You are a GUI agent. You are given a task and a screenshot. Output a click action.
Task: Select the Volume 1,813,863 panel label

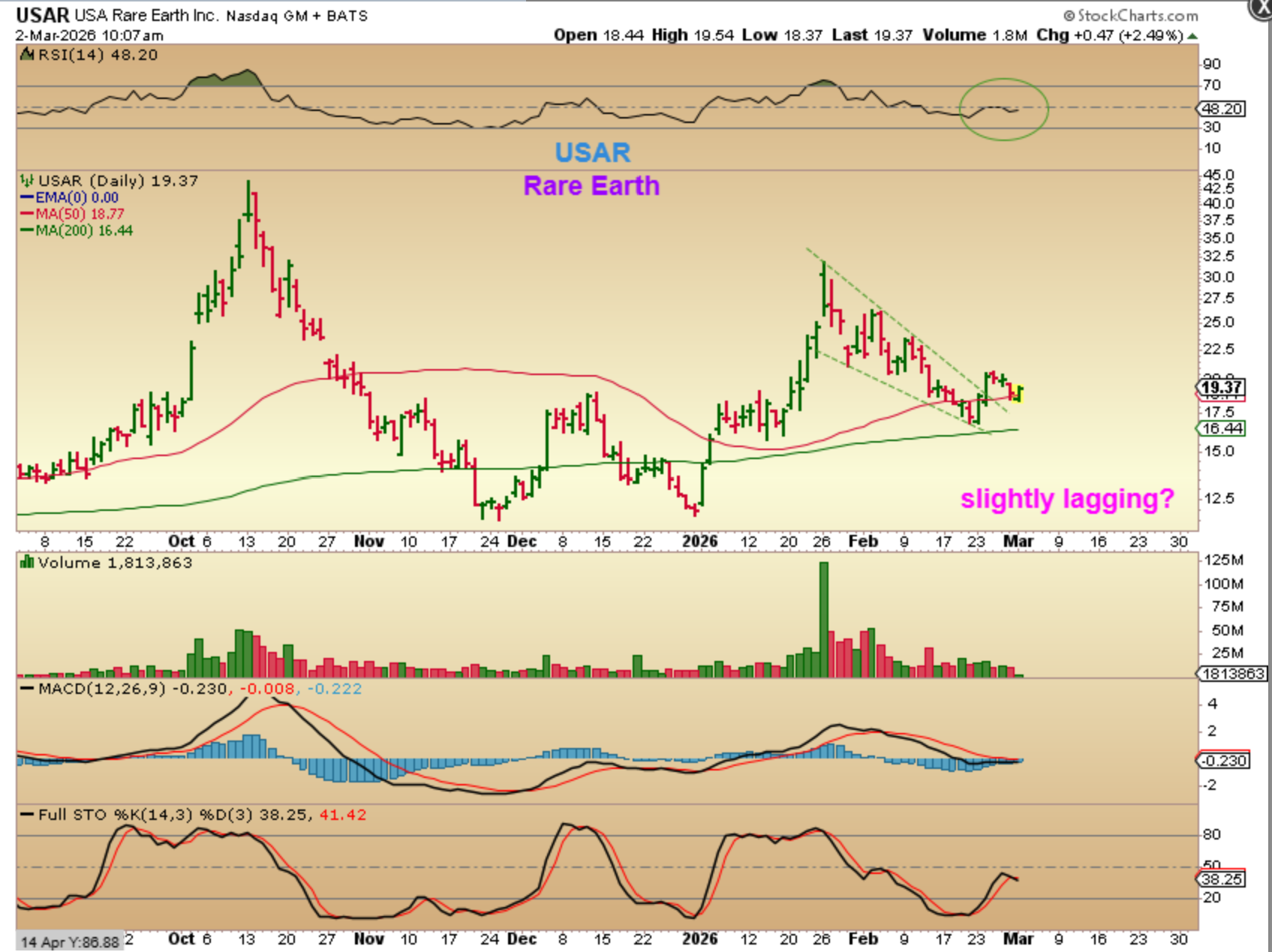[x=115, y=563]
